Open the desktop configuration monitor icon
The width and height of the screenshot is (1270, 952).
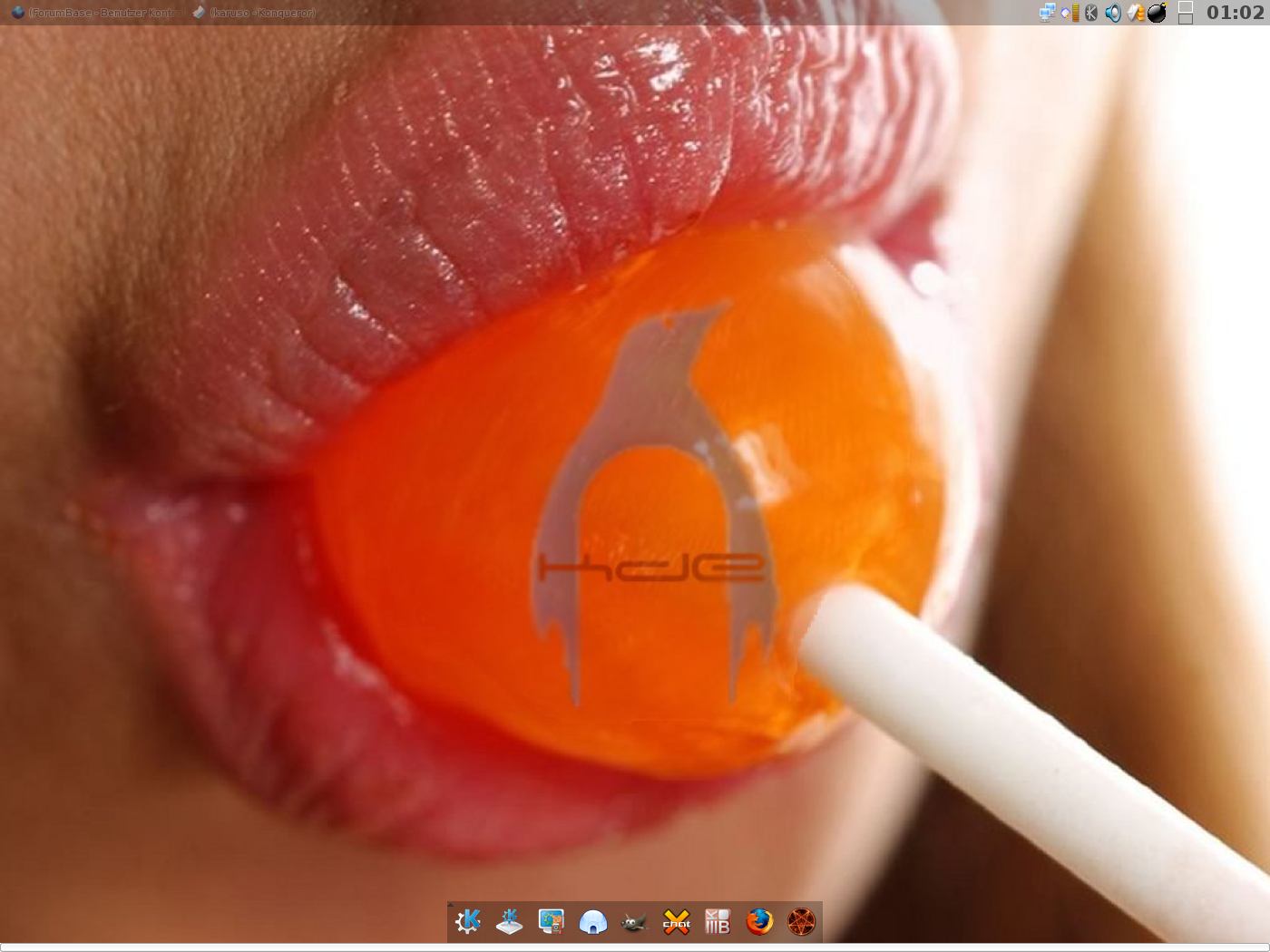551,922
